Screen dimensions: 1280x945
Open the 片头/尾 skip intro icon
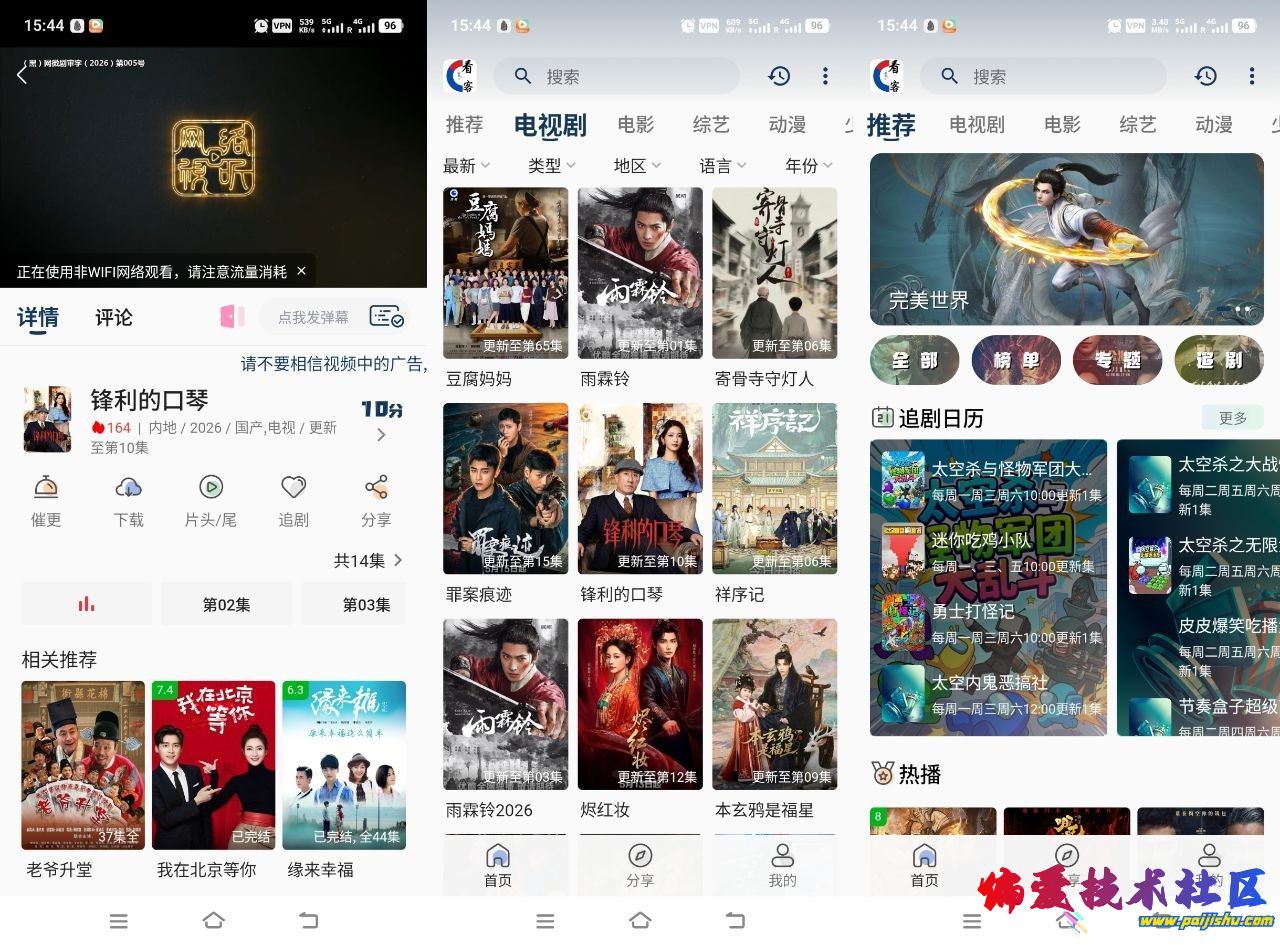tap(210, 487)
